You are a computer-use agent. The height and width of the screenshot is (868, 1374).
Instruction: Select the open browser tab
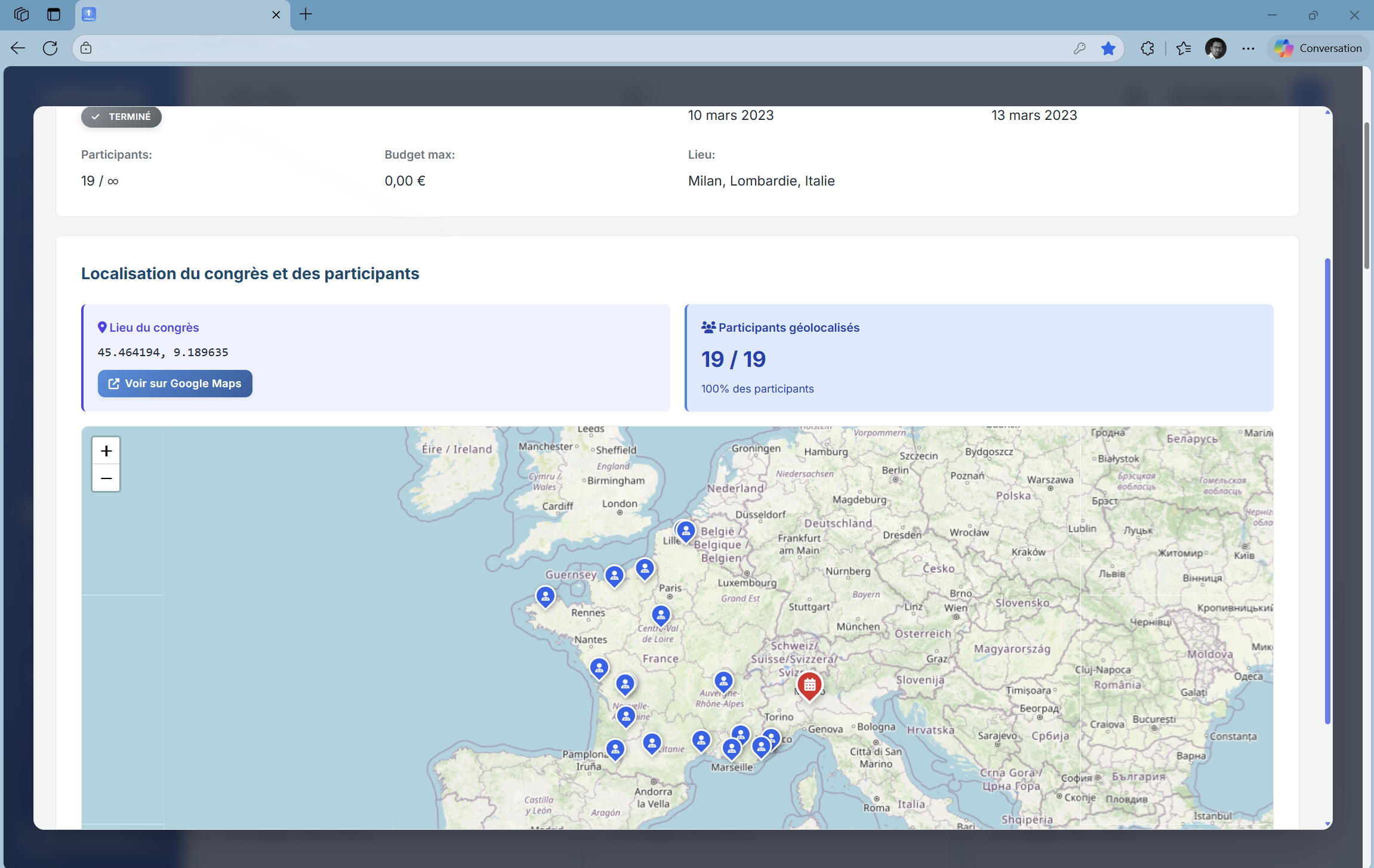[179, 14]
